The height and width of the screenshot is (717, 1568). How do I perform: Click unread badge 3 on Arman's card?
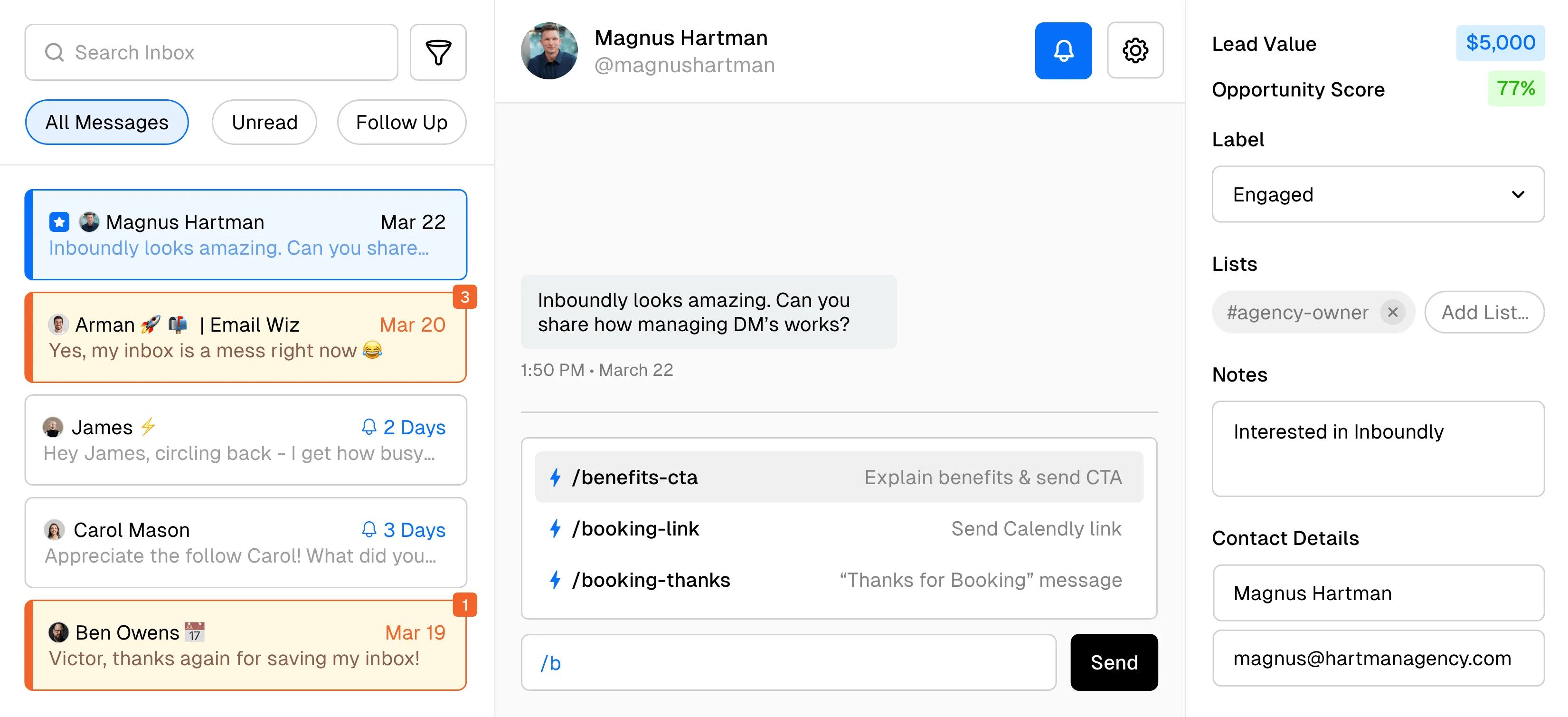click(464, 297)
